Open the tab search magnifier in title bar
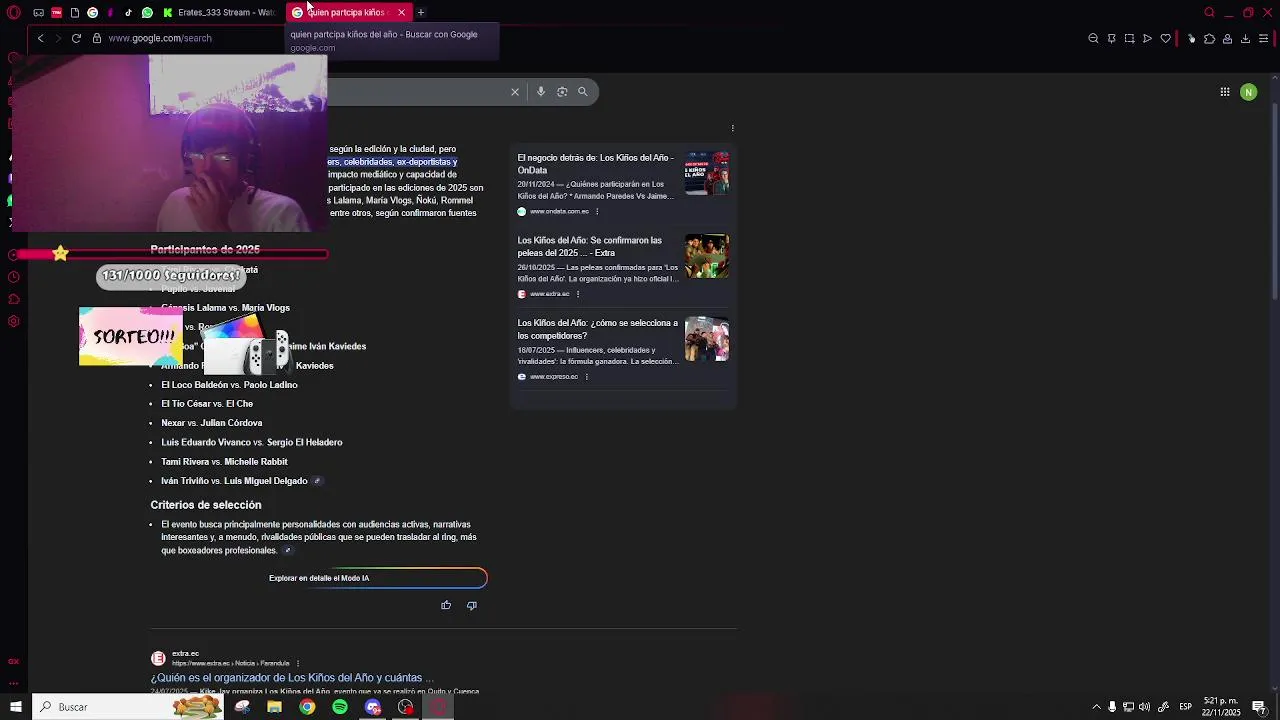 coord(1209,12)
